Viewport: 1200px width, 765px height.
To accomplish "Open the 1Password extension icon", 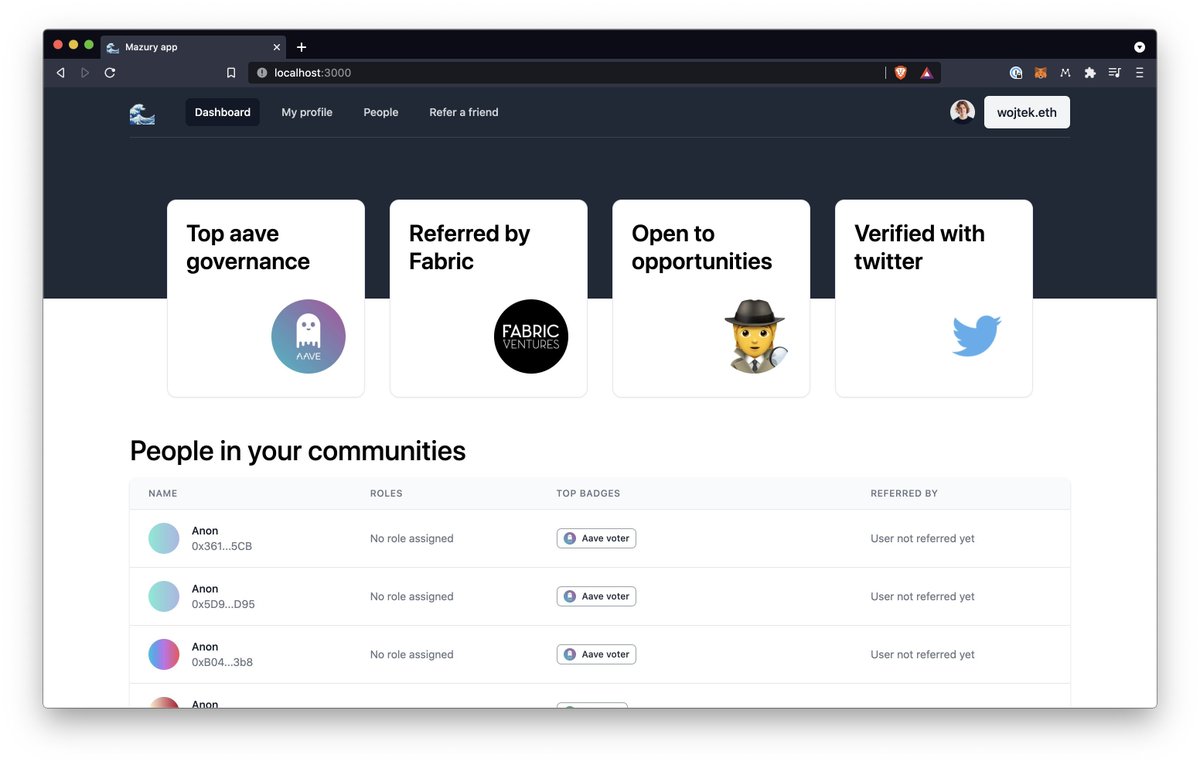I will [1016, 73].
